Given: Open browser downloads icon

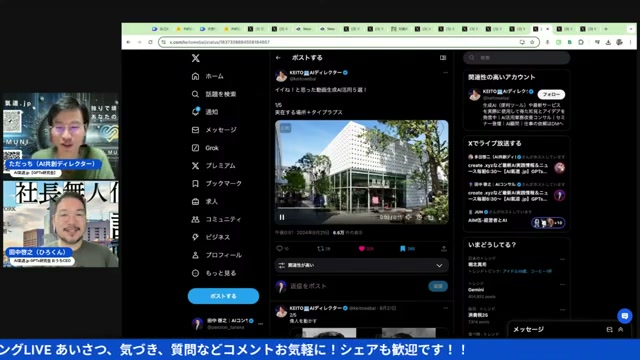Looking at the screenshot, I should pyautogui.click(x=608, y=42).
